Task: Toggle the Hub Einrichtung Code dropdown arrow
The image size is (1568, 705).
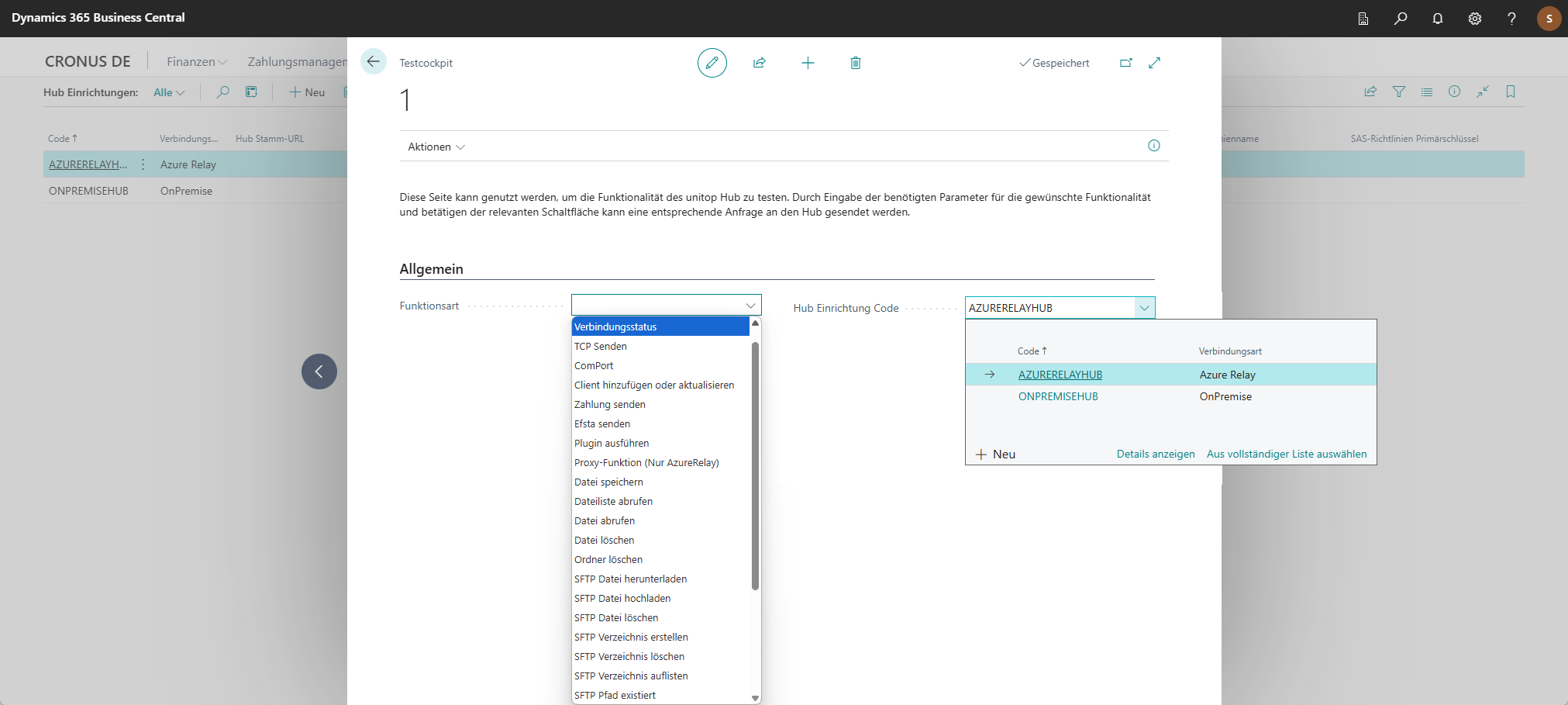Action: click(x=1144, y=308)
